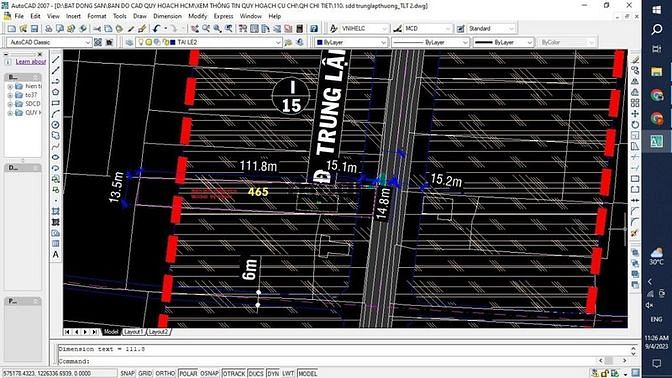Switch to the Layout1 tab

[x=133, y=332]
